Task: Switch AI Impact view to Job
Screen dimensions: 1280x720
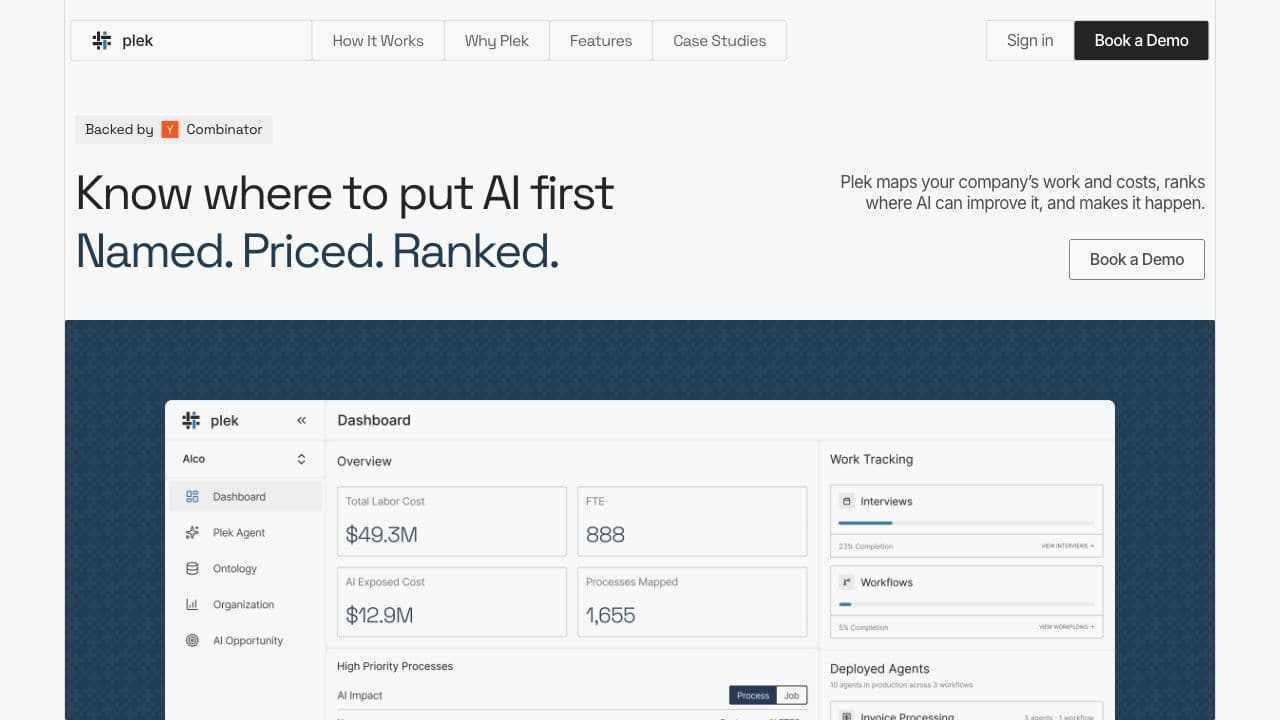Action: (x=792, y=695)
